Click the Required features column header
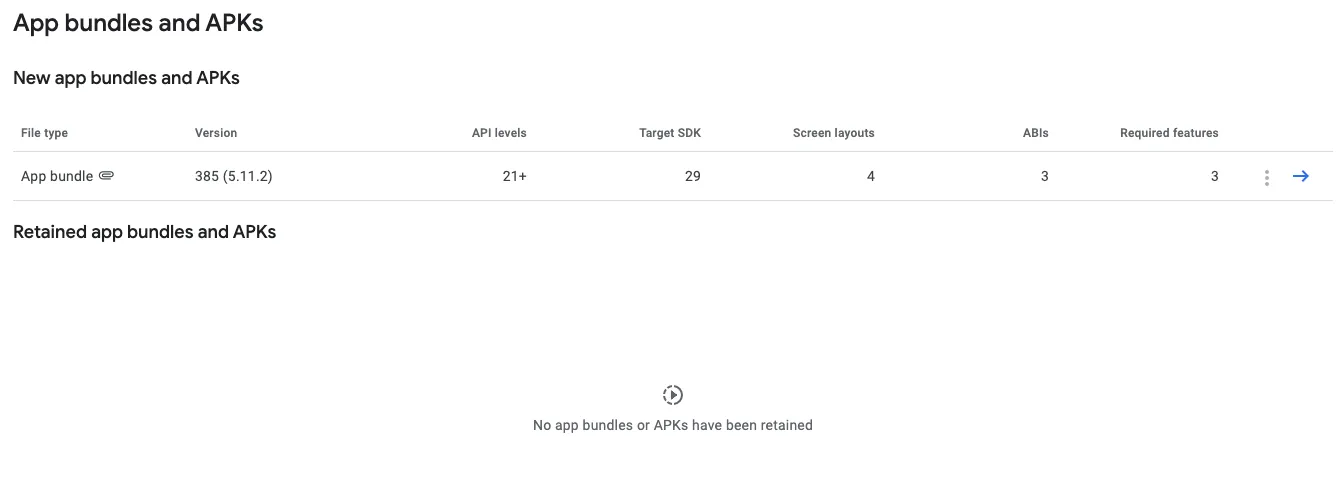 (1169, 133)
